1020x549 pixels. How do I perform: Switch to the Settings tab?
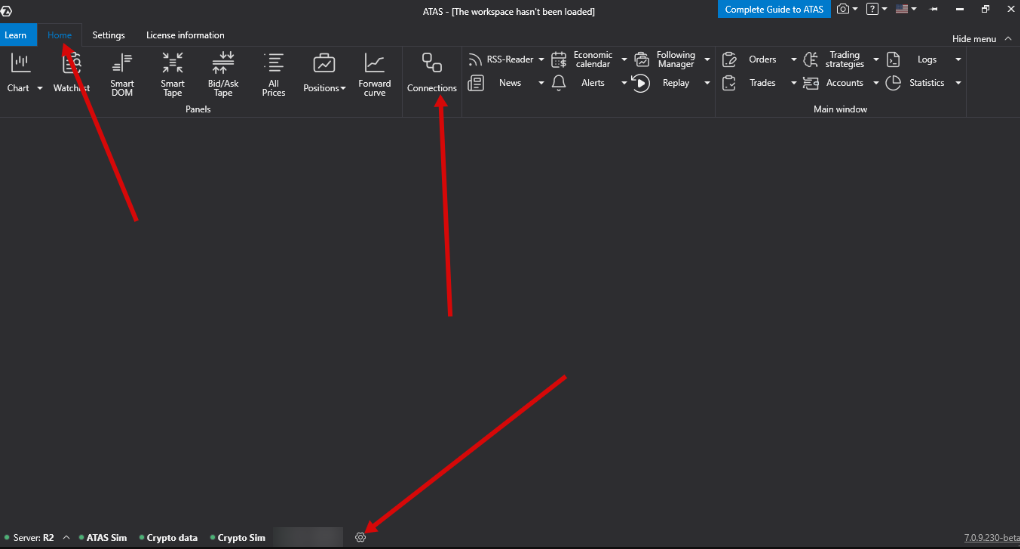[108, 35]
